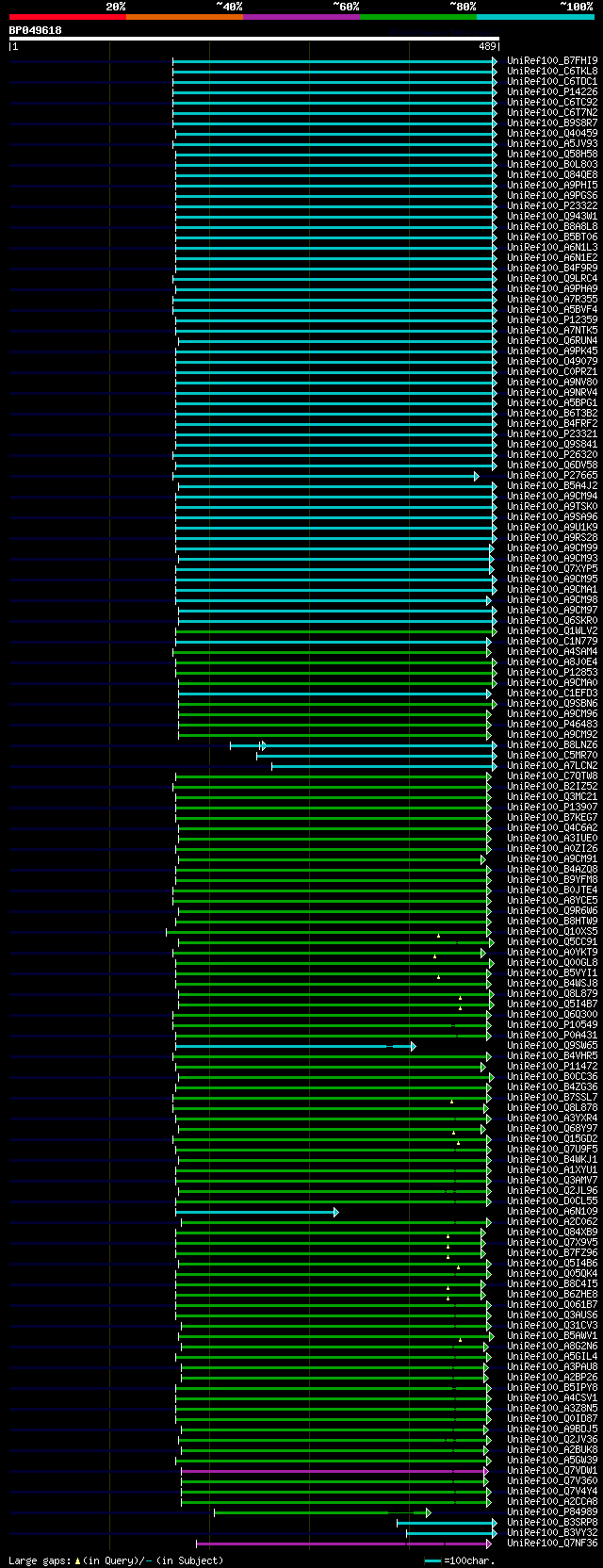Click the magenta alignment bar for UniRef100_Q7VDW1
This screenshot has height=1568, width=603.
click(x=334, y=1470)
